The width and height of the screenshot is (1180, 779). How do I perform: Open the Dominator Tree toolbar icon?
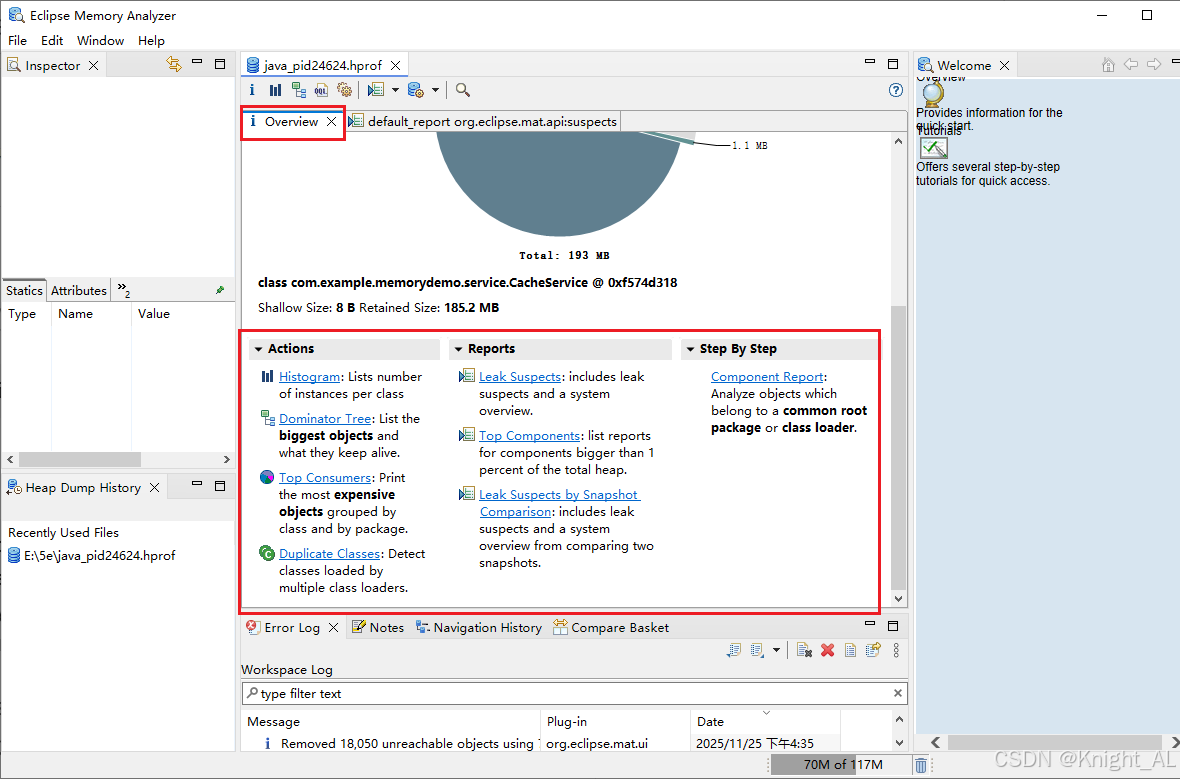299,90
